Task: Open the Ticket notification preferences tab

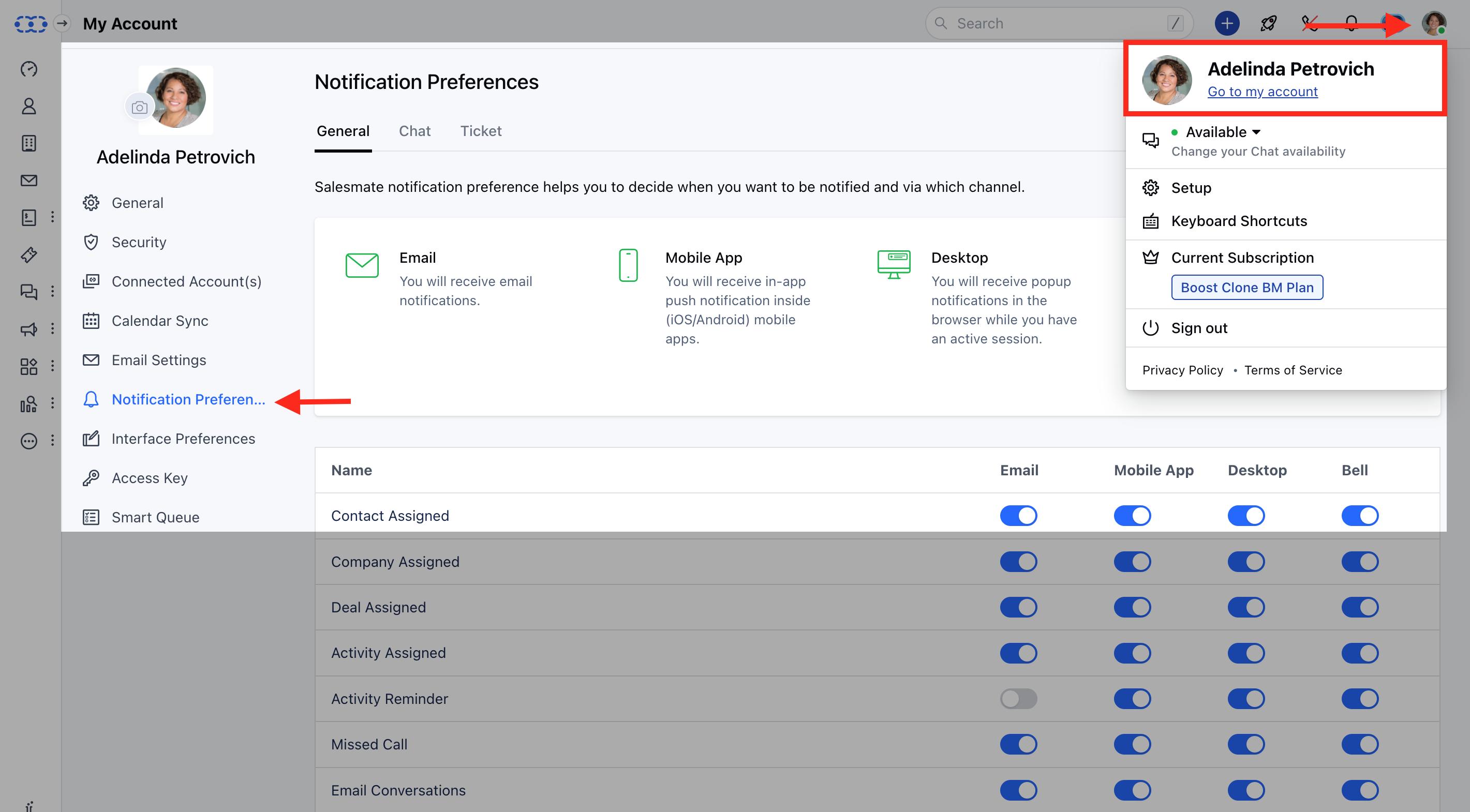Action: click(481, 130)
